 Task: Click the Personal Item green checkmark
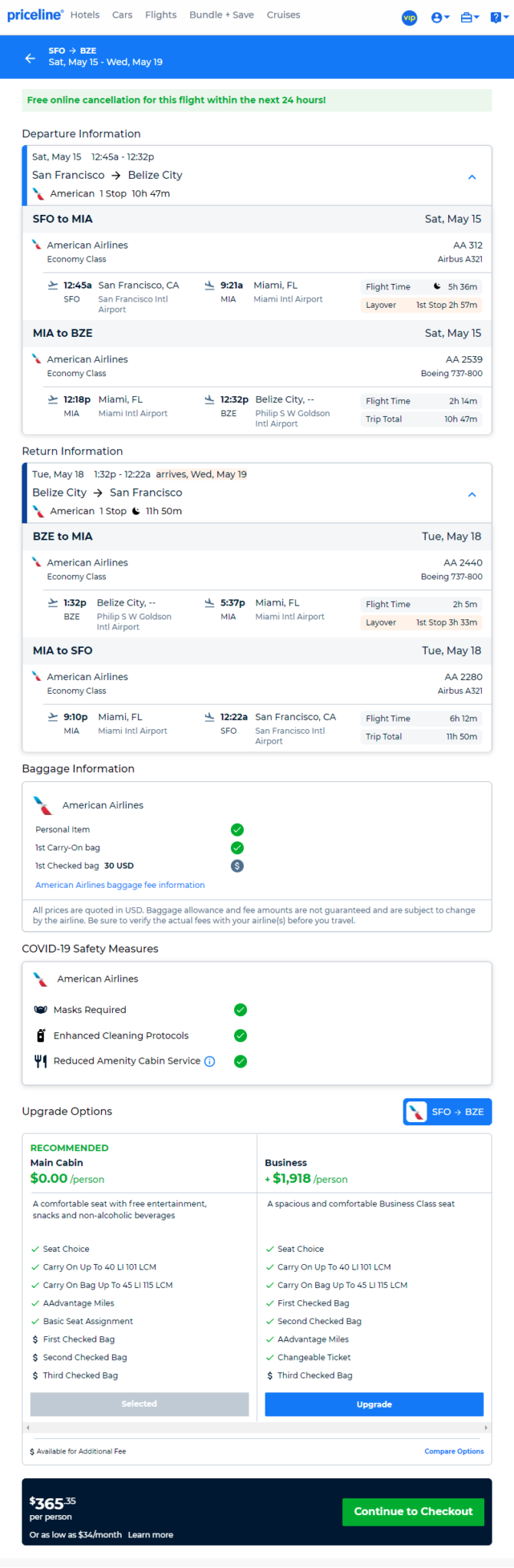(x=237, y=830)
